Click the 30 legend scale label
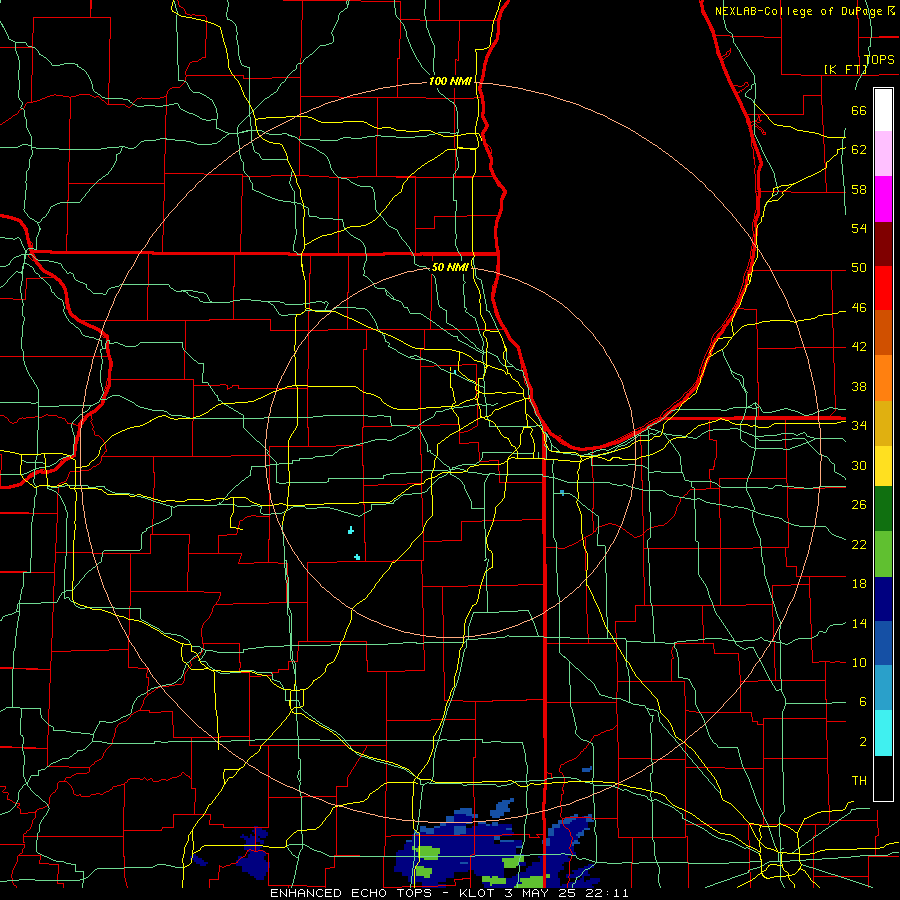900x900 pixels. coord(859,465)
